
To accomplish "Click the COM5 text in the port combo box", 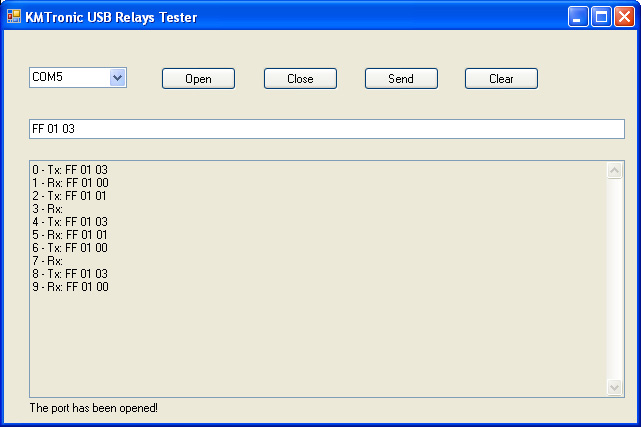I will point(47,77).
